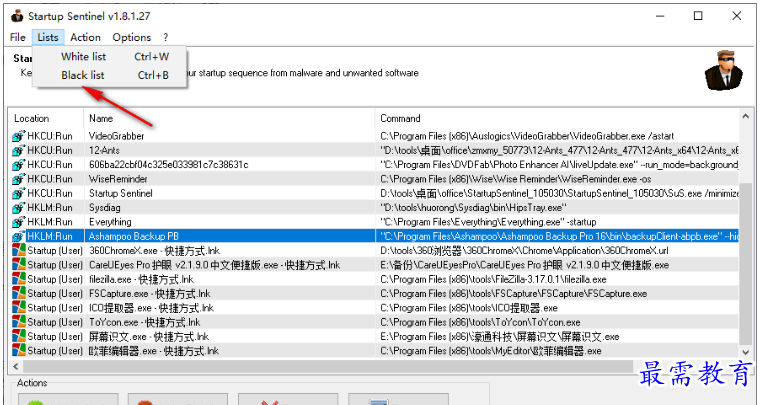This screenshot has height=405, width=761.
Task: Click Startup (User) location in ToYcon row
Action: (55, 322)
